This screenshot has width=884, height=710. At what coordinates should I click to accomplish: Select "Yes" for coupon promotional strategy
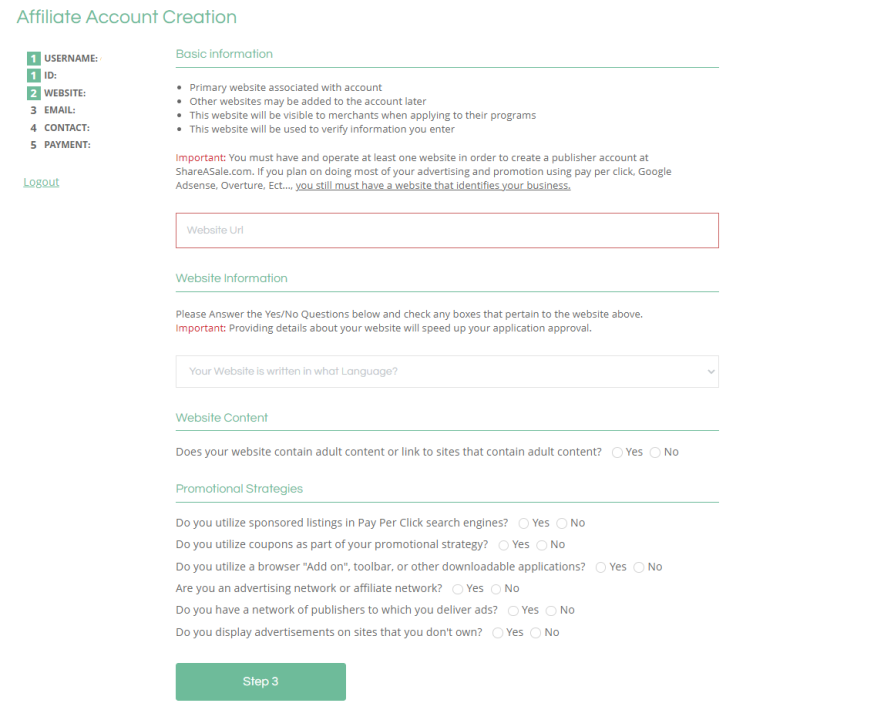pyautogui.click(x=503, y=545)
